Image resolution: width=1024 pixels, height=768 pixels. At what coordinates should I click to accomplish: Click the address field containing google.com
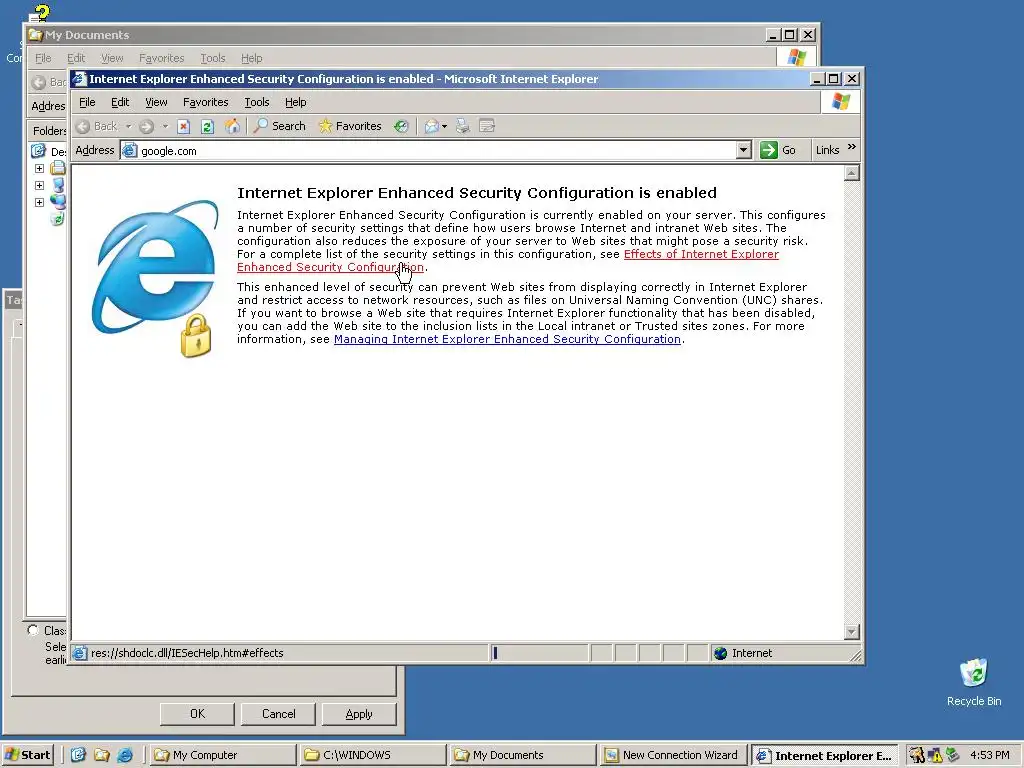click(438, 151)
